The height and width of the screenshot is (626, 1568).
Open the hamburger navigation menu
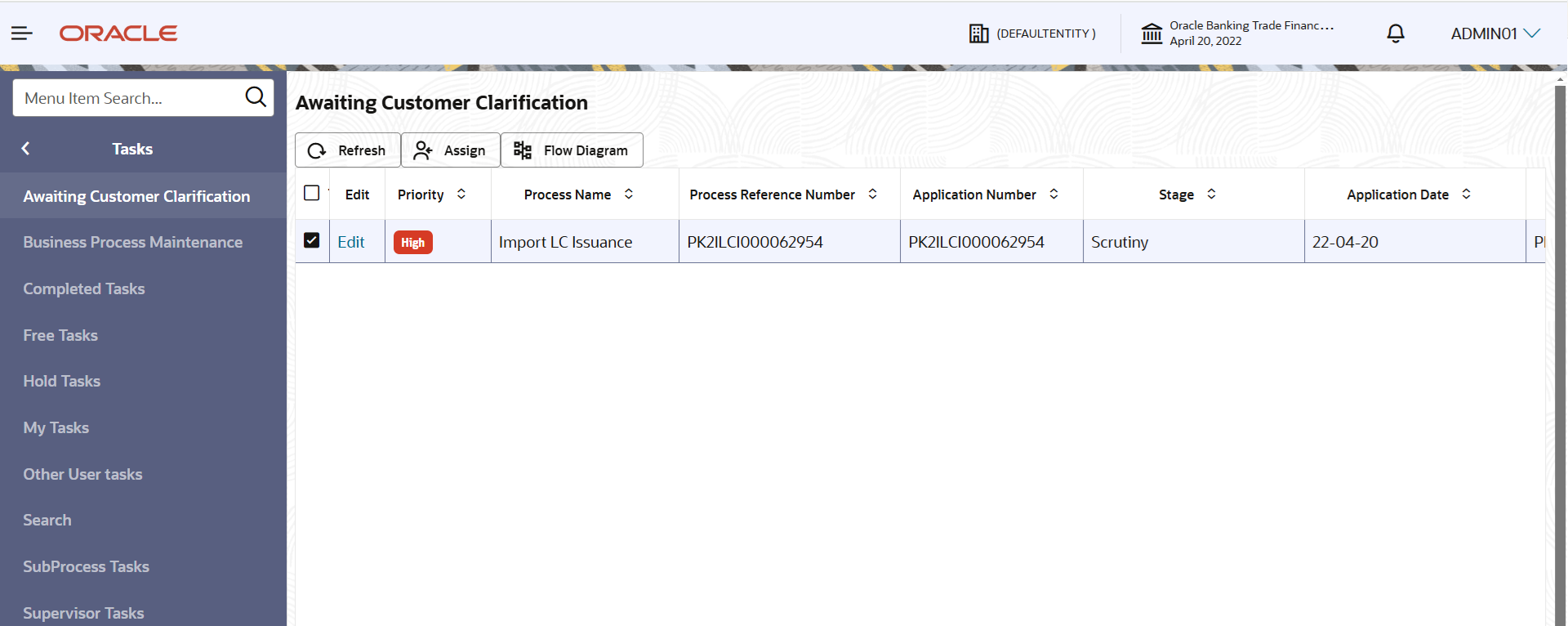point(22,34)
